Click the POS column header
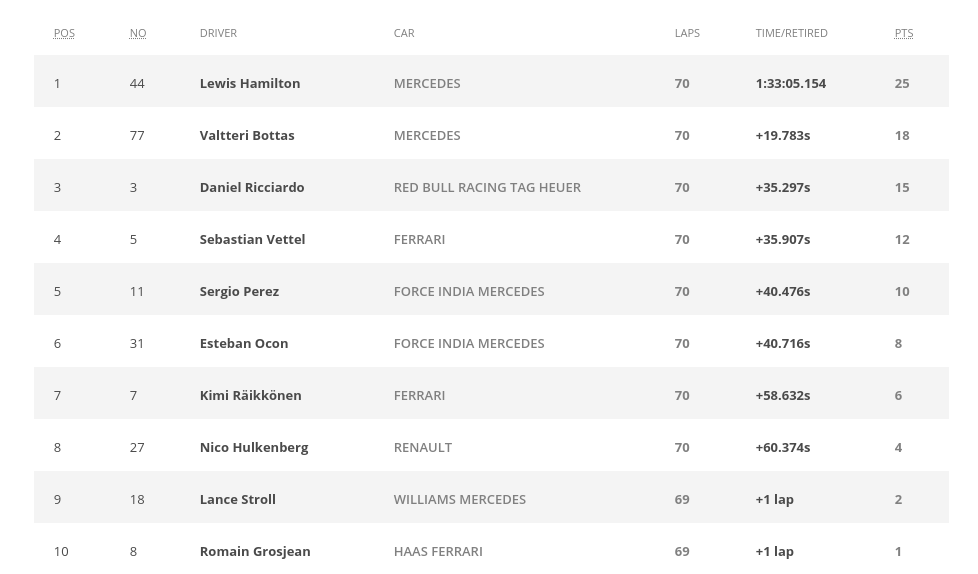The height and width of the screenshot is (574, 978). coord(64,33)
